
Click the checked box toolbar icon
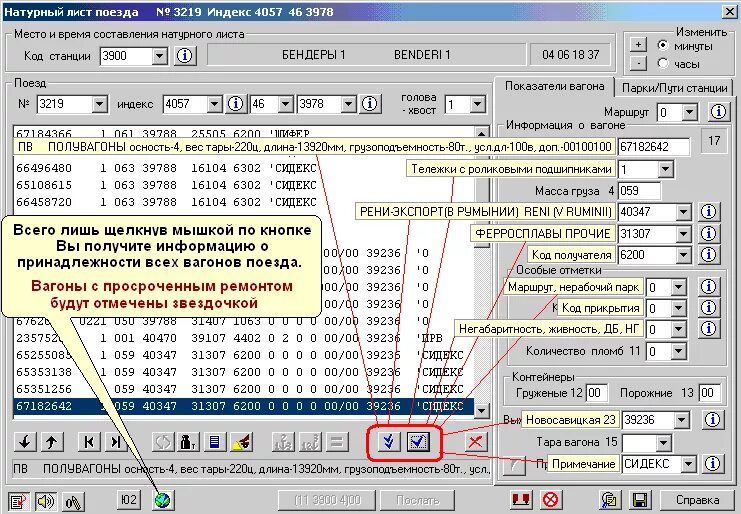(x=418, y=442)
